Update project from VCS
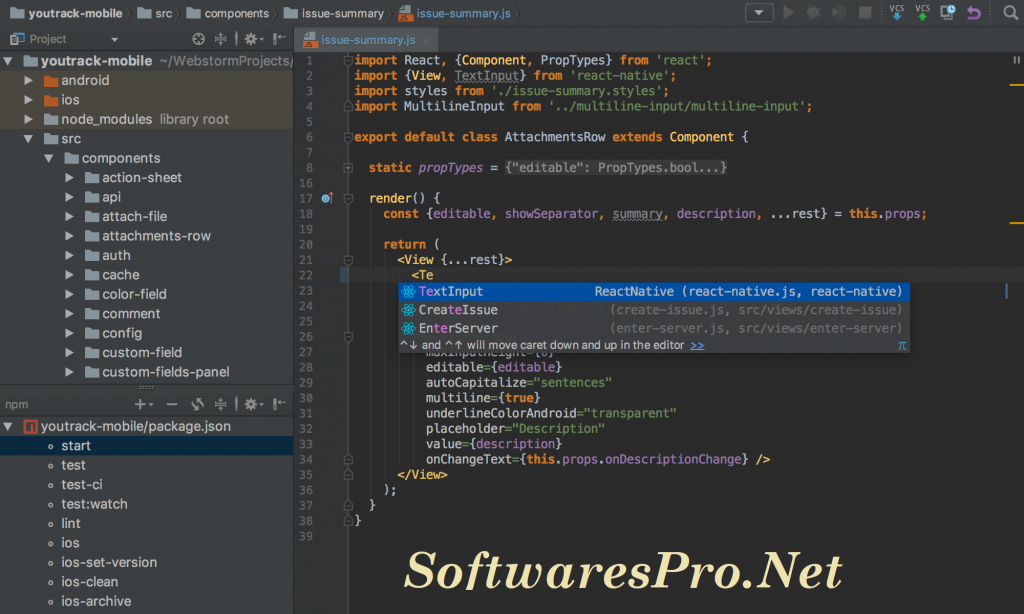 point(897,13)
